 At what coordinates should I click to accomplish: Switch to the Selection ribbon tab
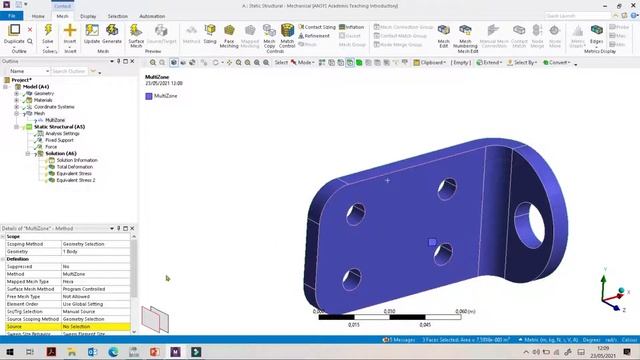pyautogui.click(x=118, y=16)
